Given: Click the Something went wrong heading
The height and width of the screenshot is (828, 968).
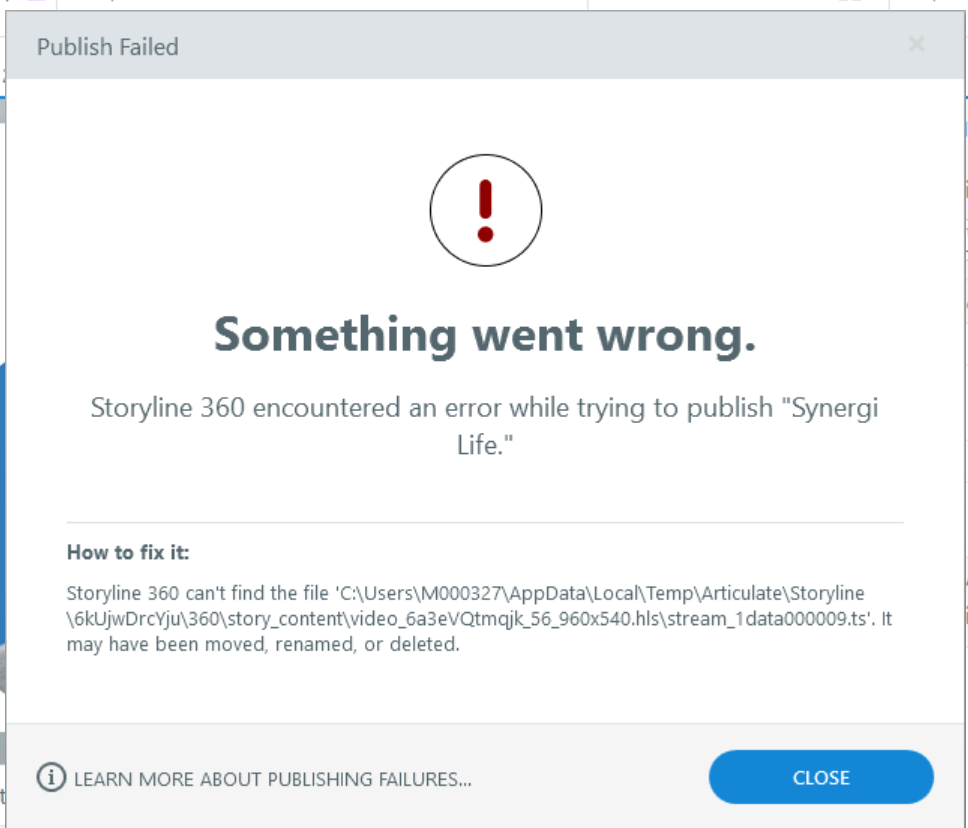Looking at the screenshot, I should click(x=485, y=335).
